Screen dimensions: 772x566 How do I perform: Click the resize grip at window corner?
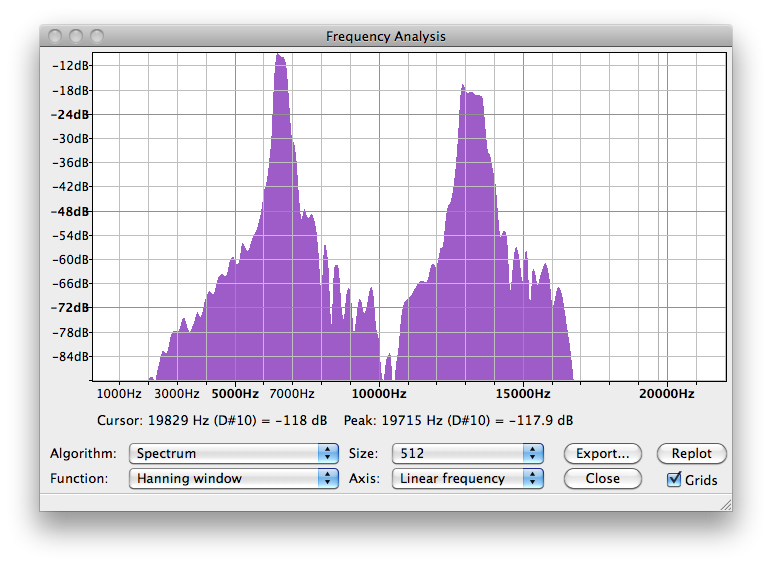click(x=726, y=505)
